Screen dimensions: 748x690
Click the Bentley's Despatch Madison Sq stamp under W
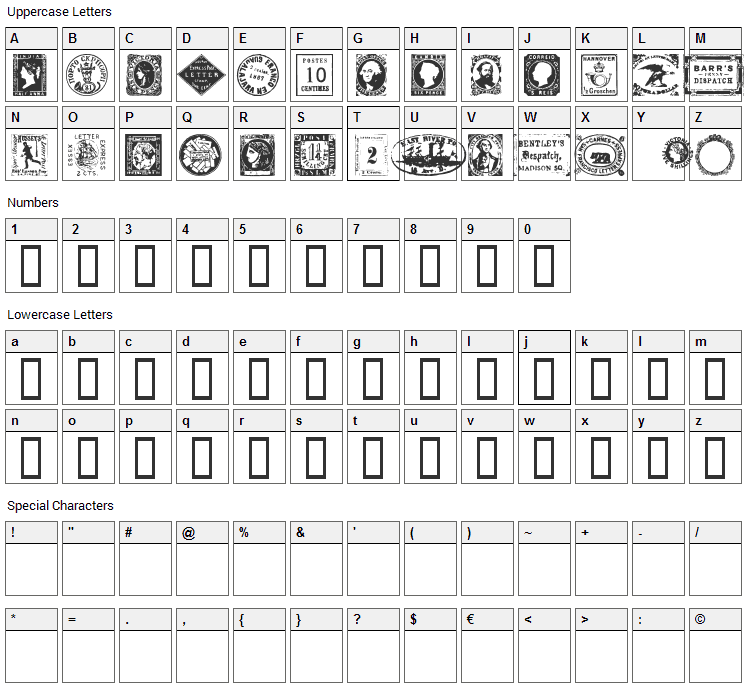[x=542, y=155]
